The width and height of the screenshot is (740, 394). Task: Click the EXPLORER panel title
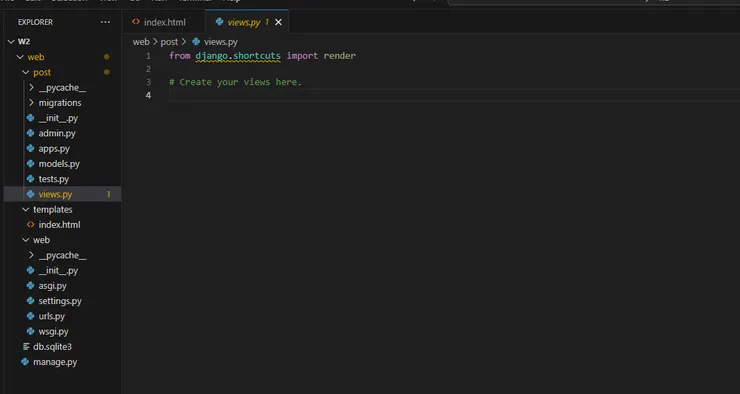click(35, 22)
